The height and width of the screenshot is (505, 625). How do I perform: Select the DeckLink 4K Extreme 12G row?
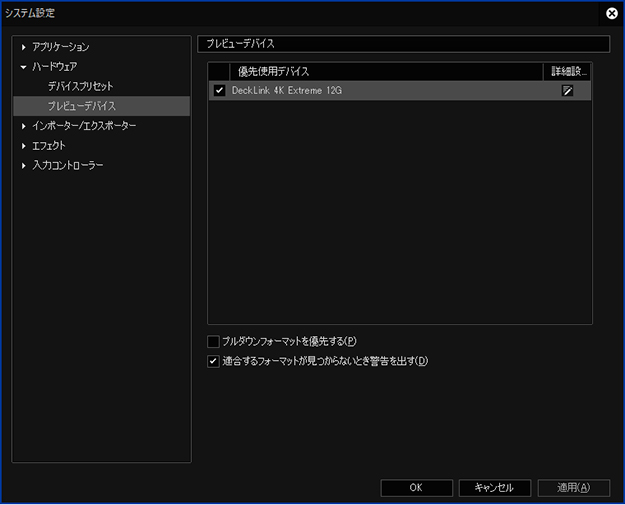(380, 91)
